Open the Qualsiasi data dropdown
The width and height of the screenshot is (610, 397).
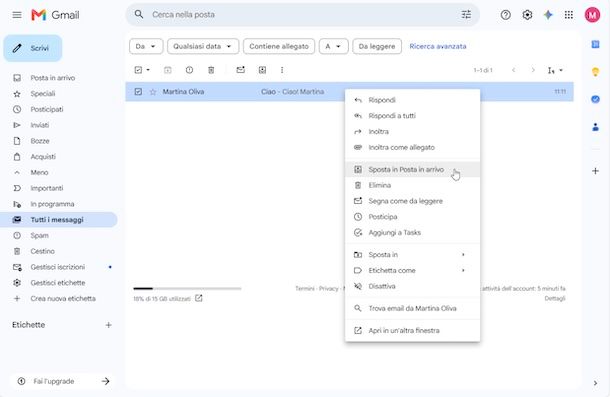pyautogui.click(x=203, y=46)
